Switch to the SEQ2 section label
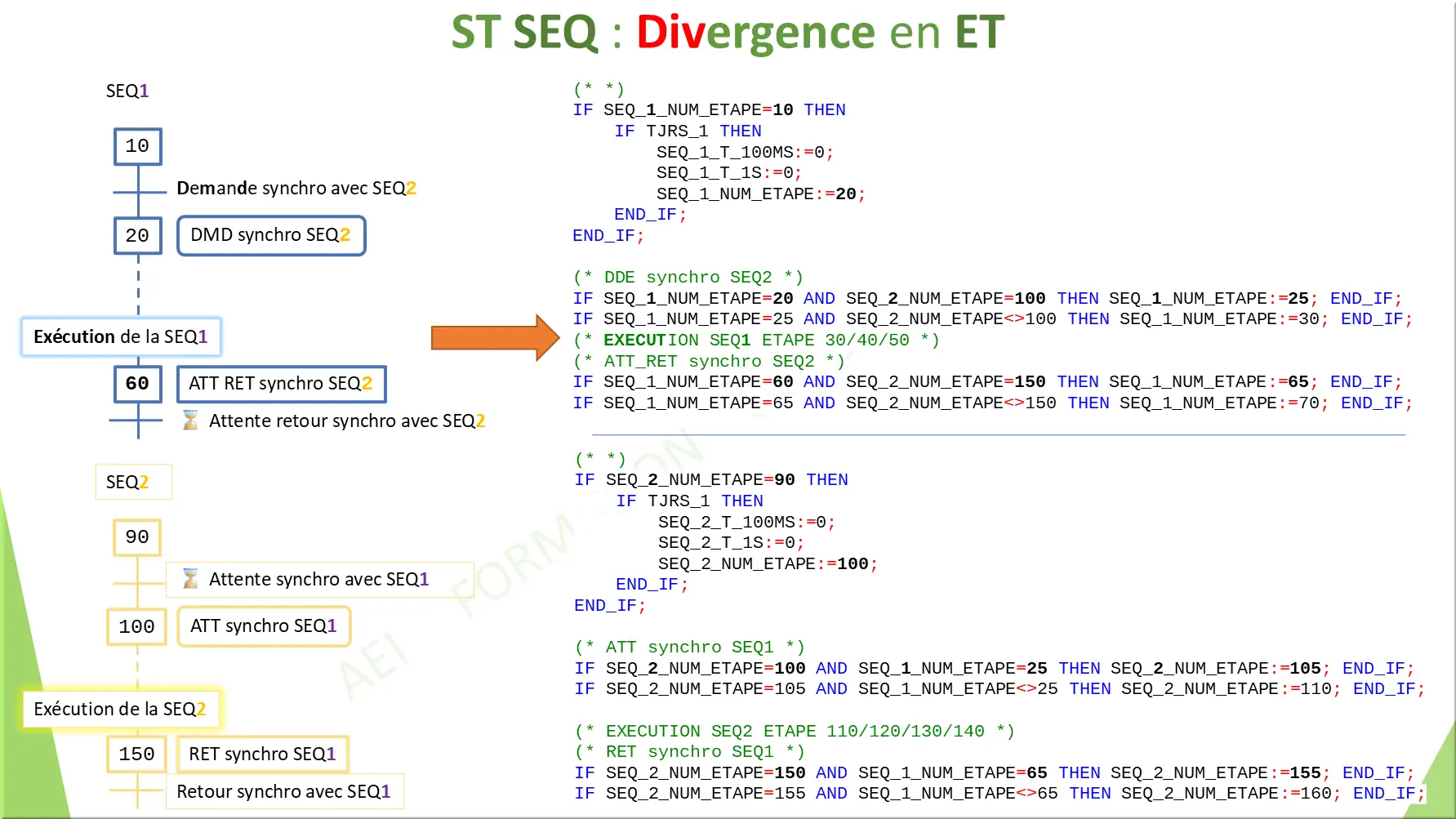 pos(133,482)
